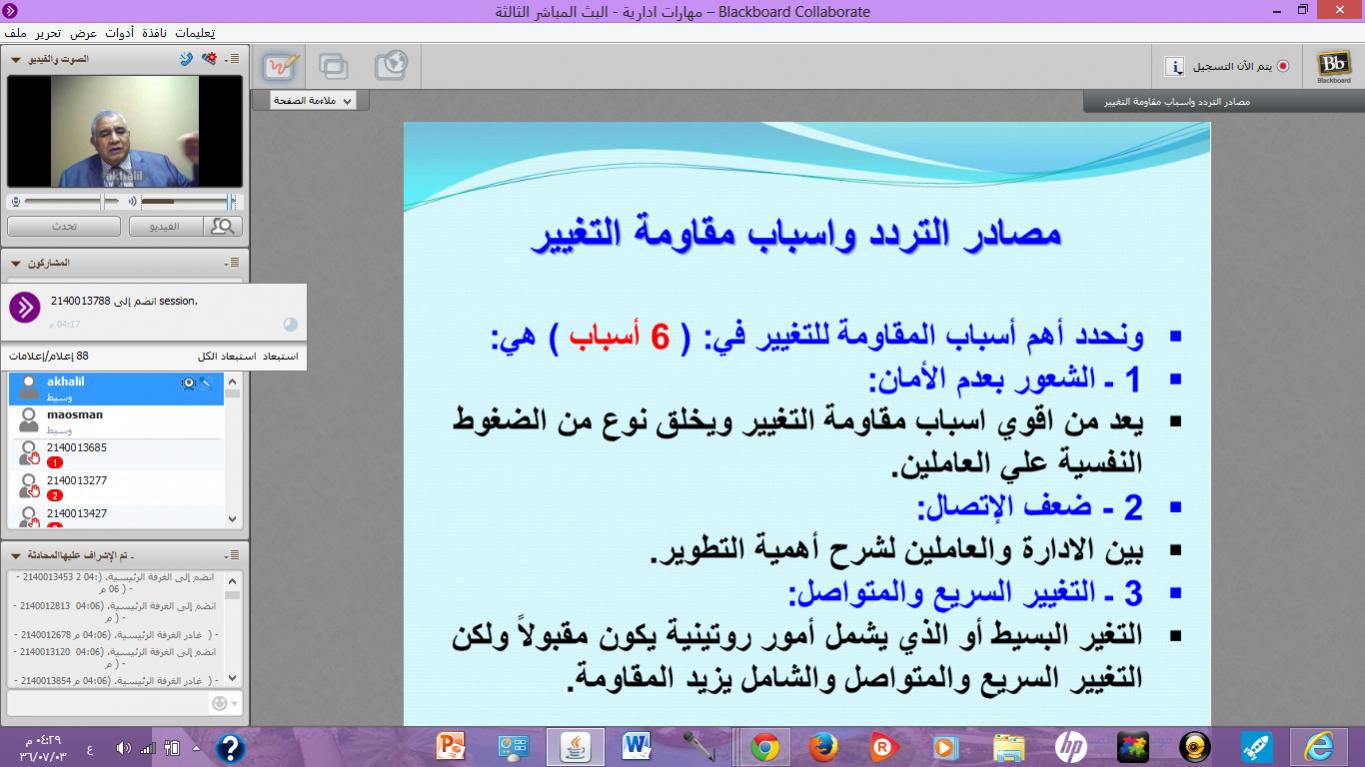Open audio and video panel options menu

[232, 59]
